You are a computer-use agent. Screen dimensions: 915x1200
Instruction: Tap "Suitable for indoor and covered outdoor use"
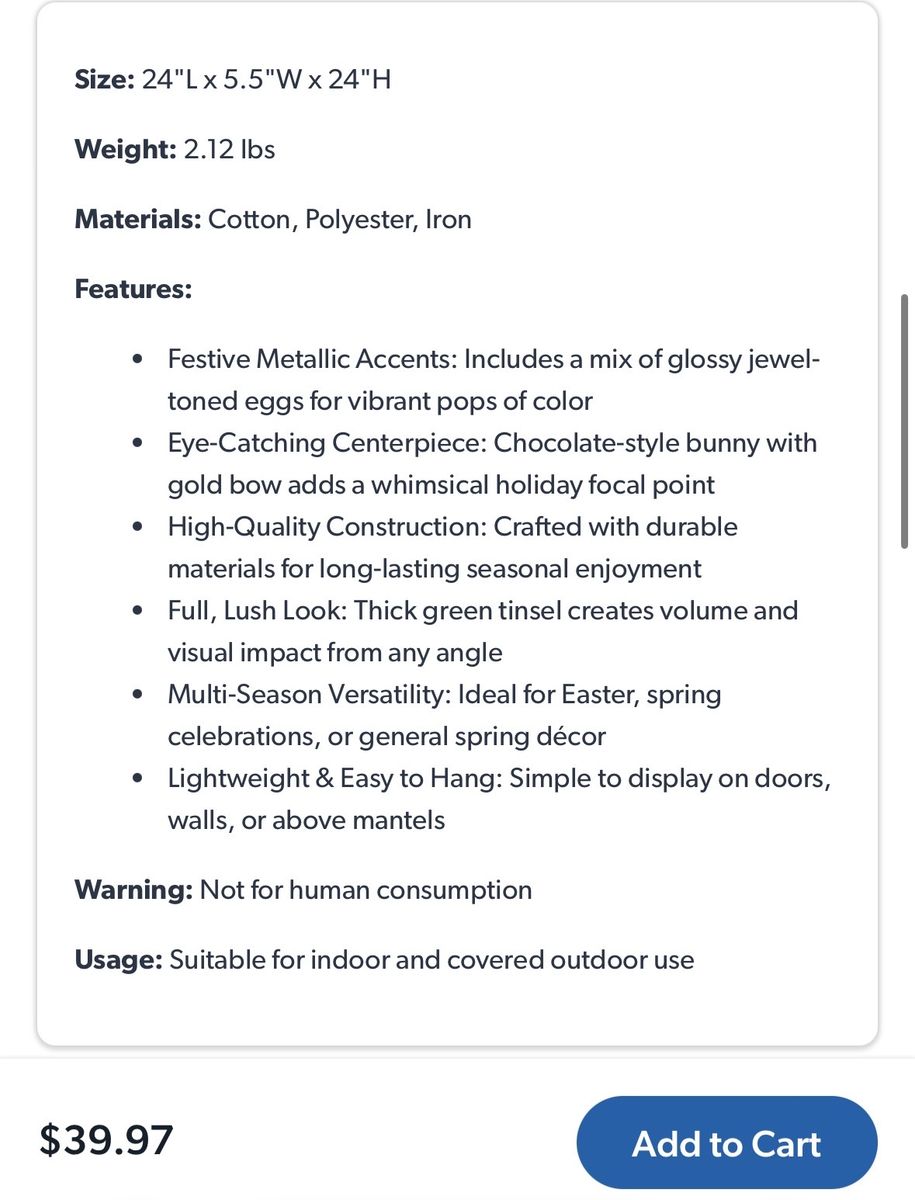coord(432,960)
